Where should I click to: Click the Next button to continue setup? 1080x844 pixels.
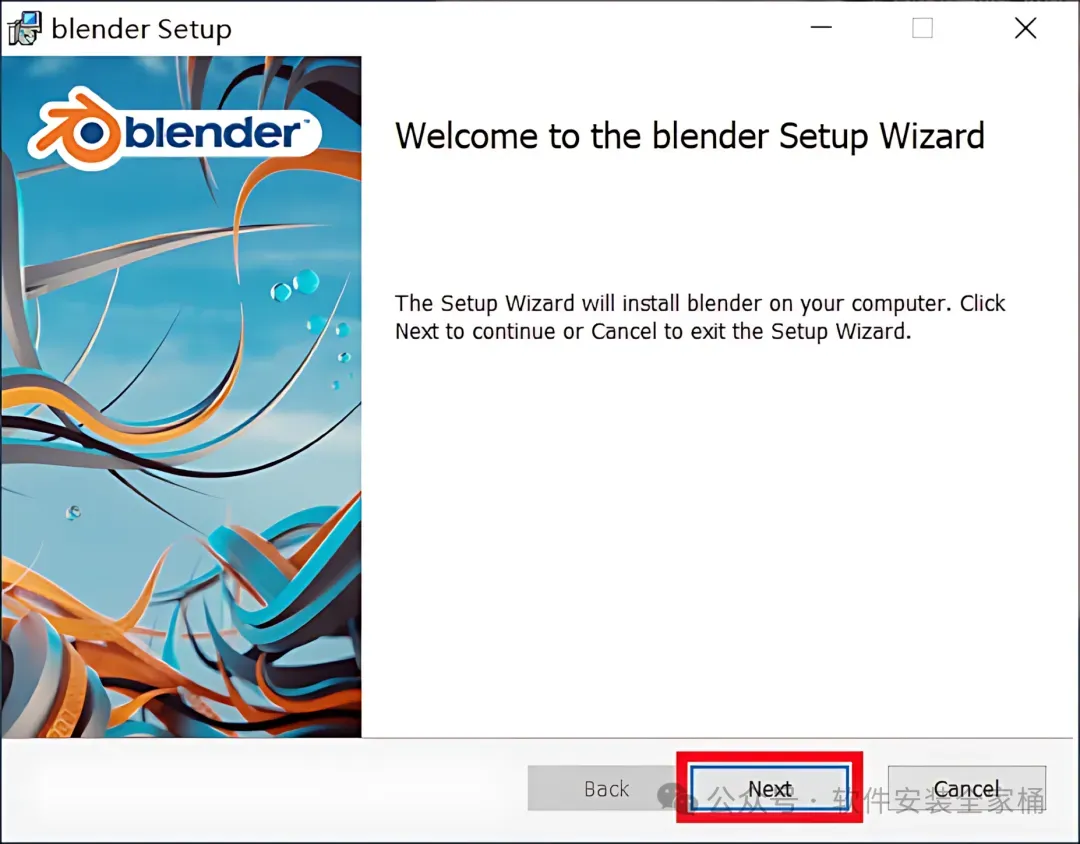[x=769, y=788]
